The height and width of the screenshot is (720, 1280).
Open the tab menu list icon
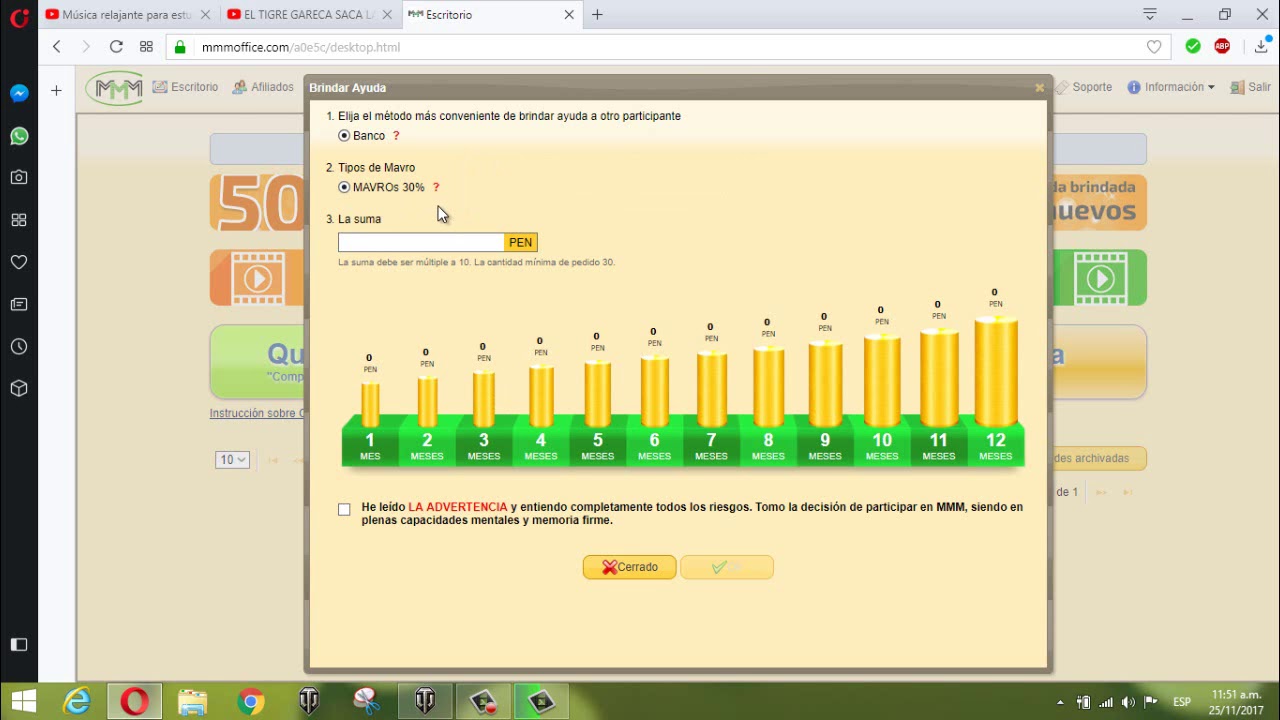tap(1150, 15)
